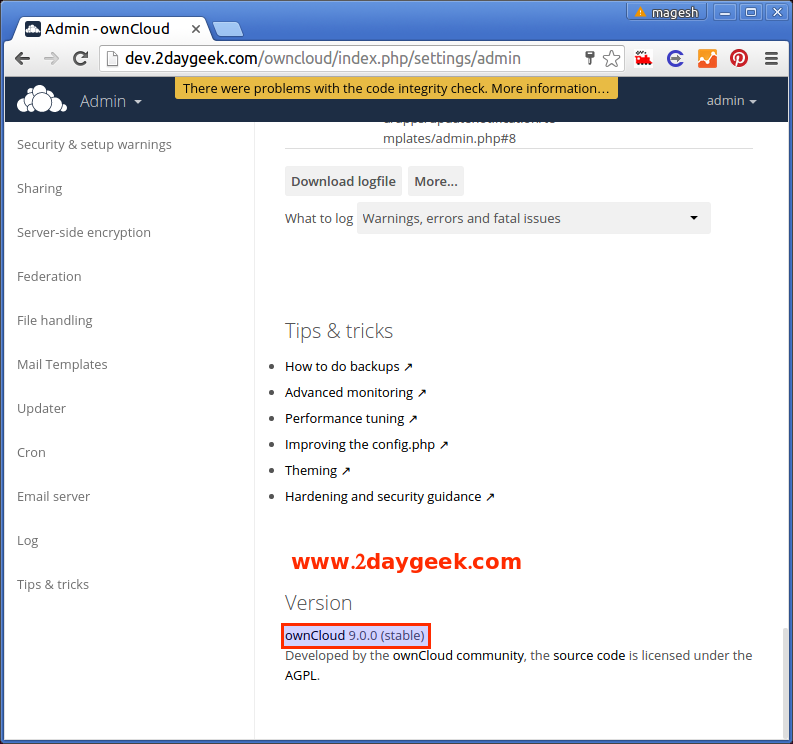Viewport: 793px width, 744px height.
Task: Go to Email server section
Action: pyautogui.click(x=54, y=497)
